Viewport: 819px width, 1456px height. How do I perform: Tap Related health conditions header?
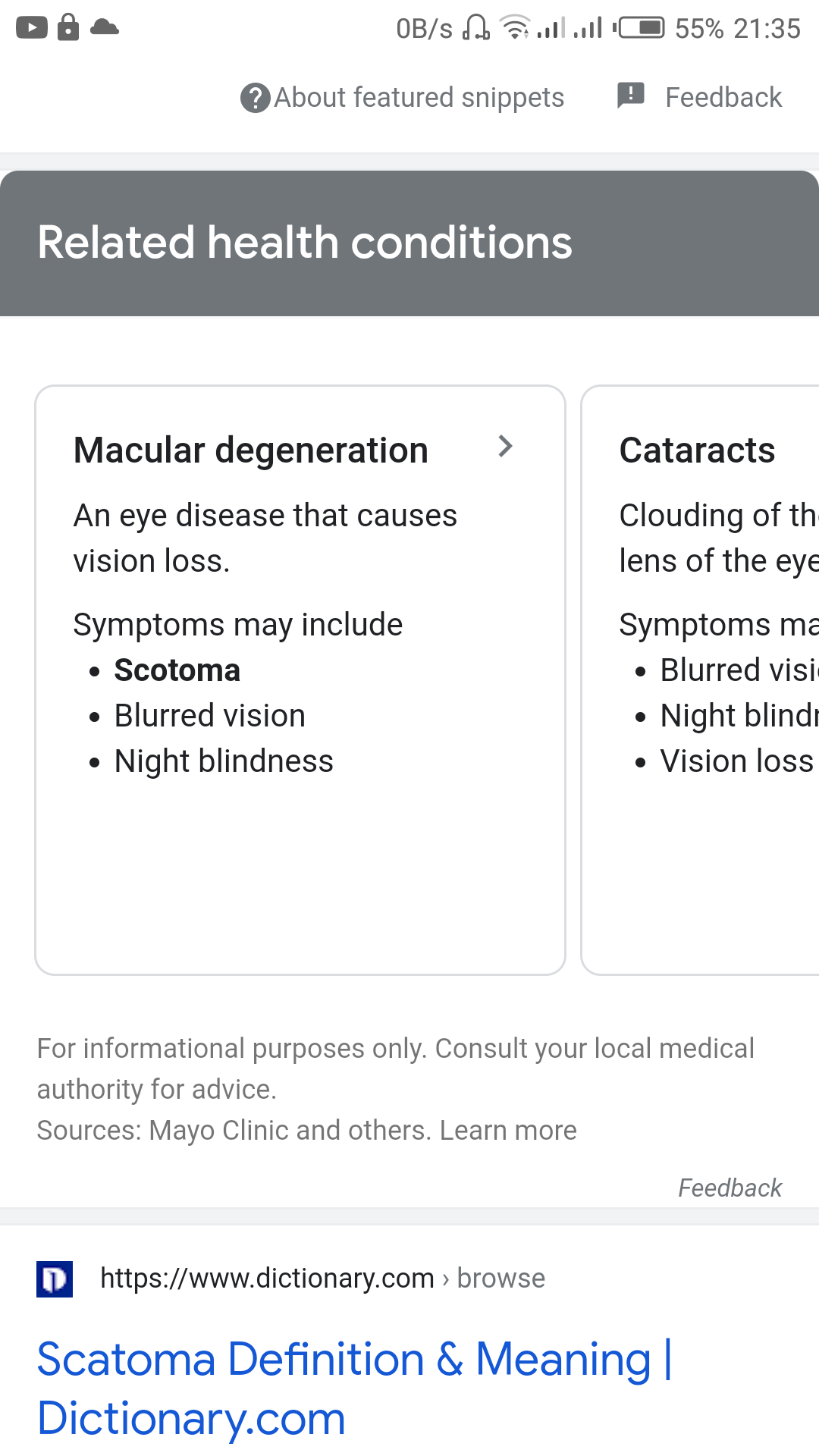click(305, 243)
